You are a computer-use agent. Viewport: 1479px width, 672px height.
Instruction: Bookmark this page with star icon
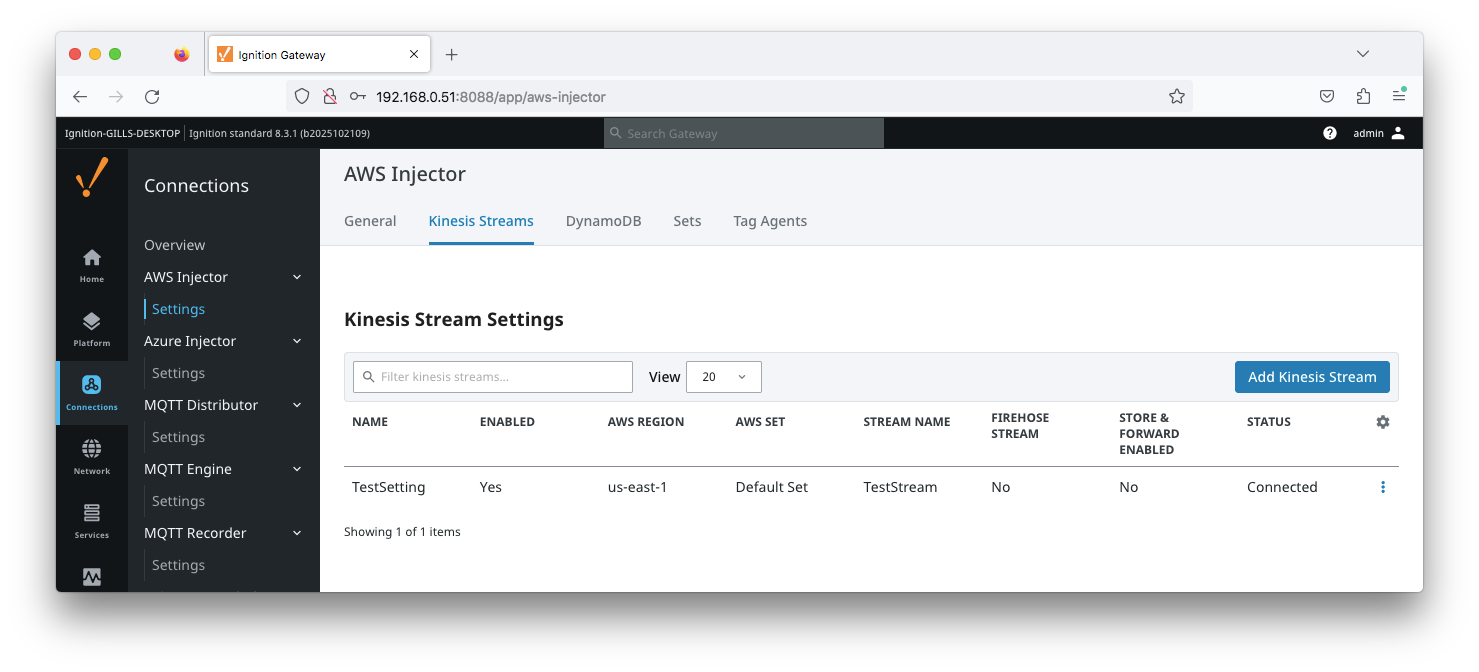point(1176,97)
